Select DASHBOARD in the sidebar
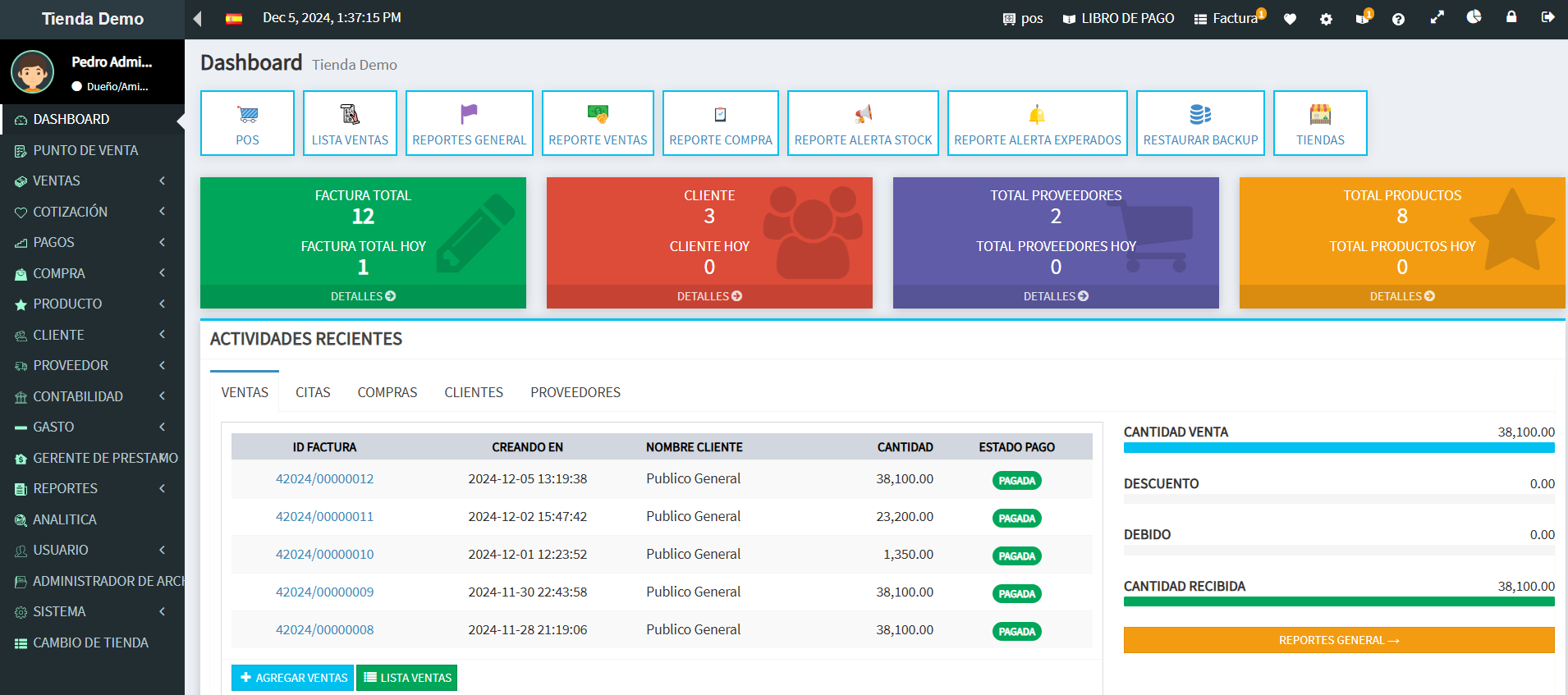The width and height of the screenshot is (1568, 695). (x=92, y=120)
